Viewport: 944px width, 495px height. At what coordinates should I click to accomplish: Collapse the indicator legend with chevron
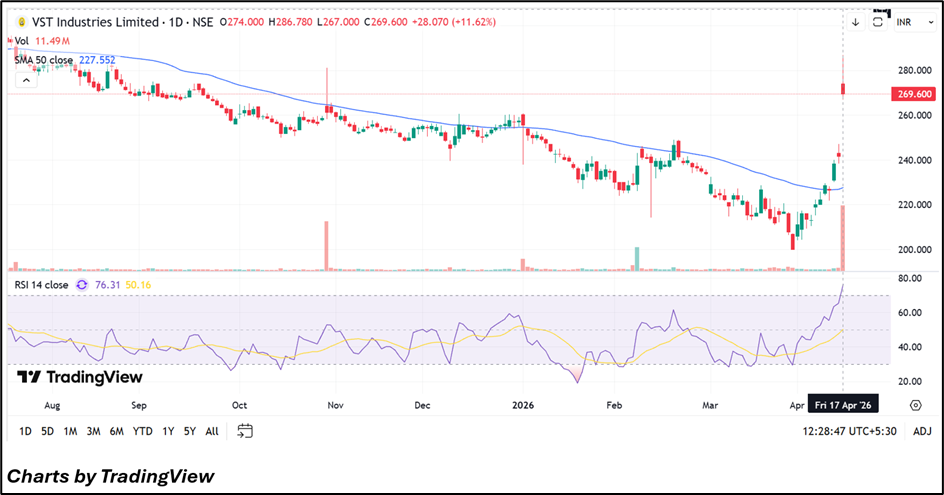[22, 79]
